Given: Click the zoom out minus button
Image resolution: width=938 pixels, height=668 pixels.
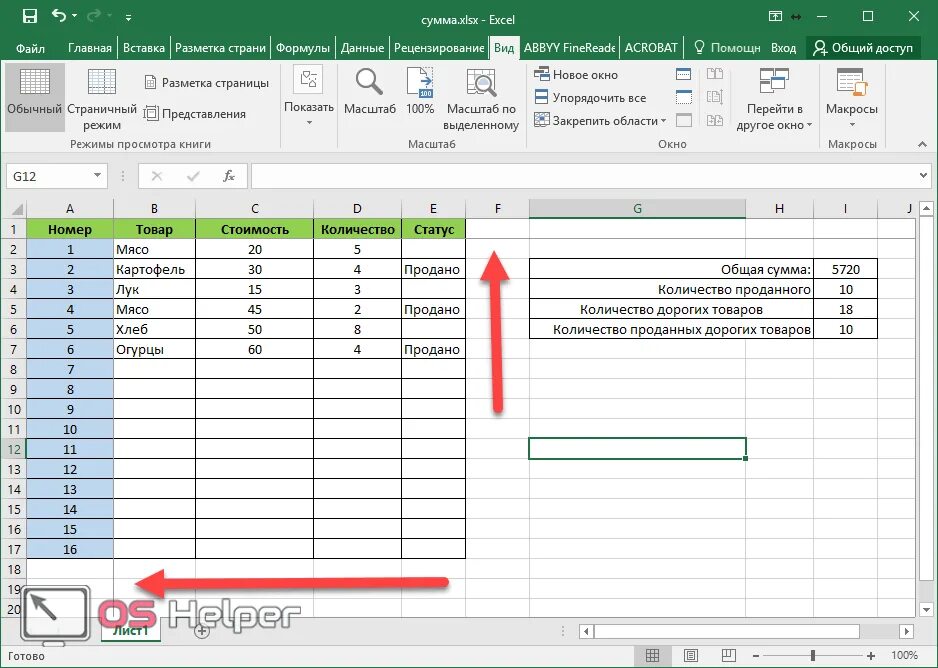Looking at the screenshot, I should pyautogui.click(x=756, y=655).
